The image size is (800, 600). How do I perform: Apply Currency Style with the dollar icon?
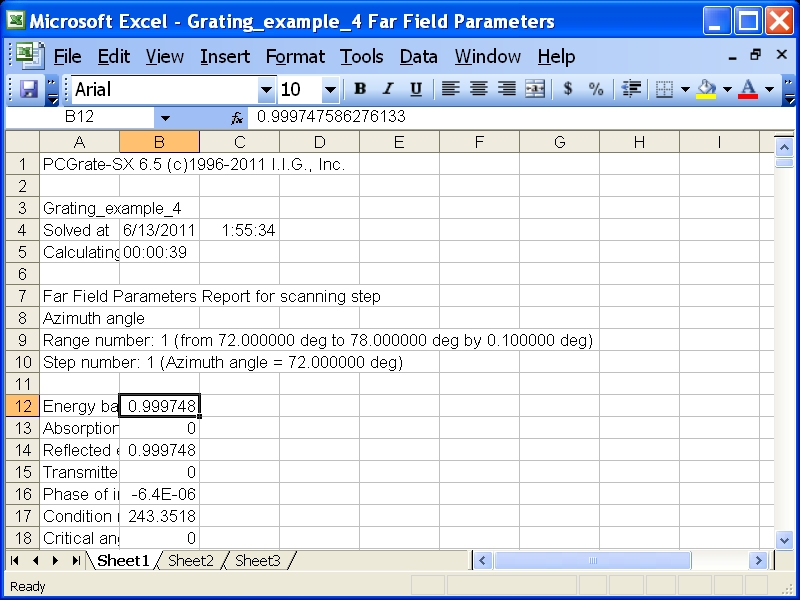(567, 89)
